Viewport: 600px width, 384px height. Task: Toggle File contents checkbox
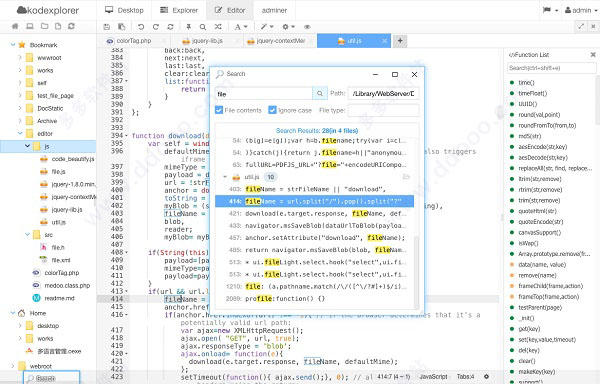pos(219,110)
